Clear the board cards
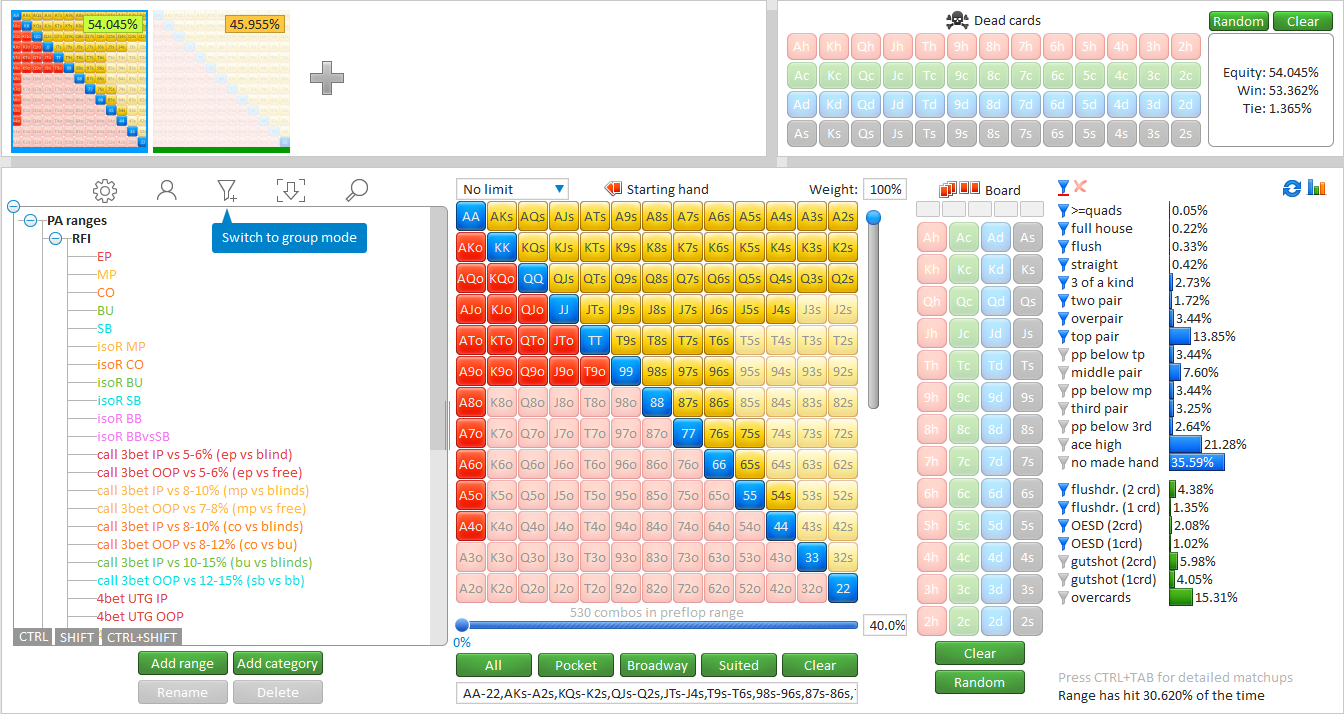The image size is (1344, 714). click(980, 653)
